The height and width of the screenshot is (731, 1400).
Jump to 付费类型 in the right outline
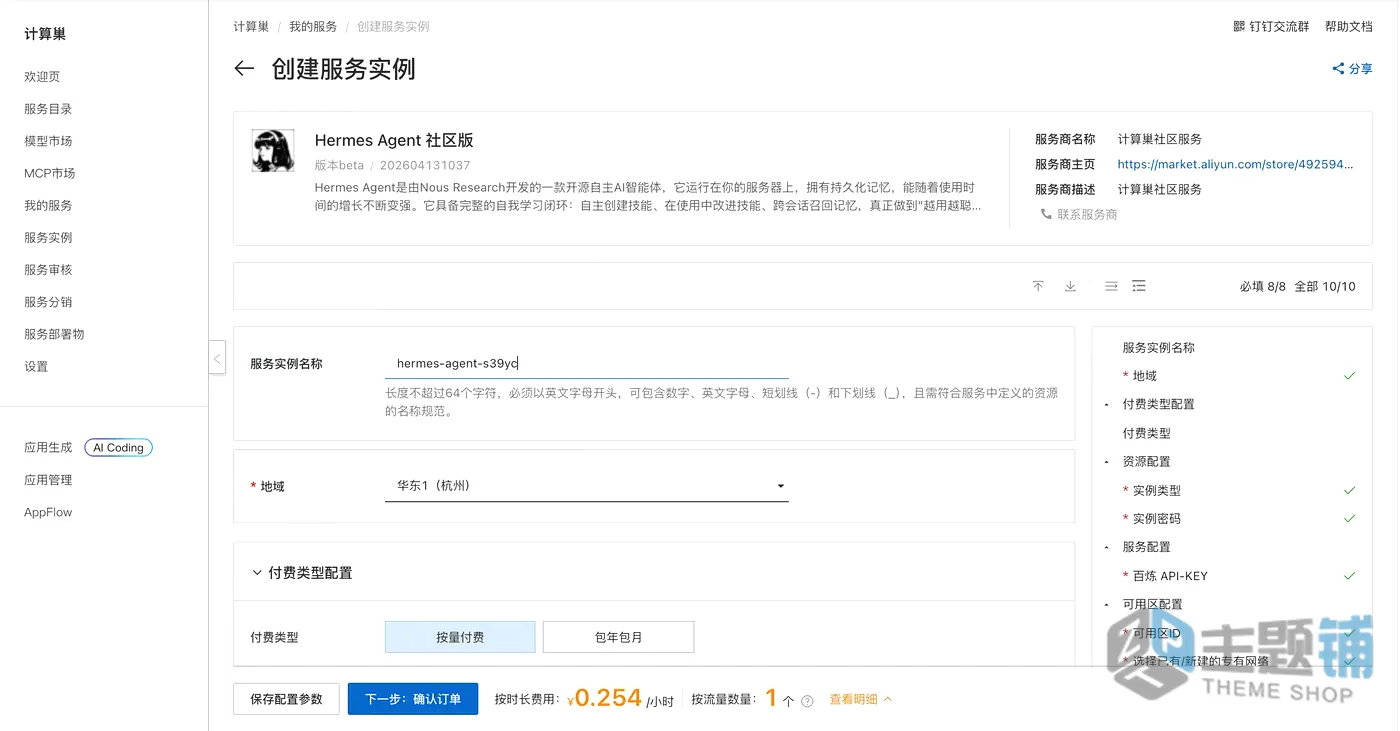(1146, 433)
